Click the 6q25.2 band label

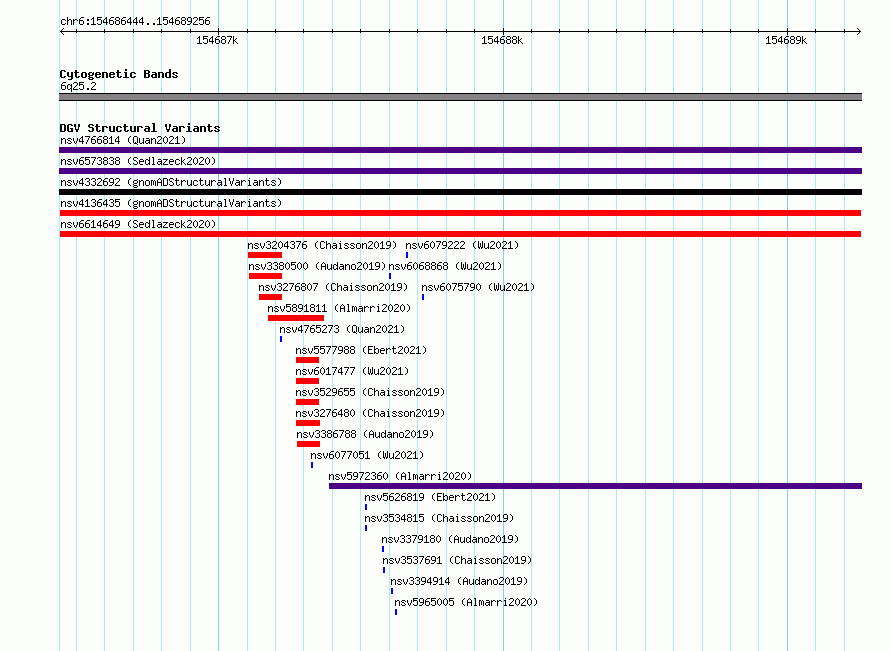coord(78,86)
